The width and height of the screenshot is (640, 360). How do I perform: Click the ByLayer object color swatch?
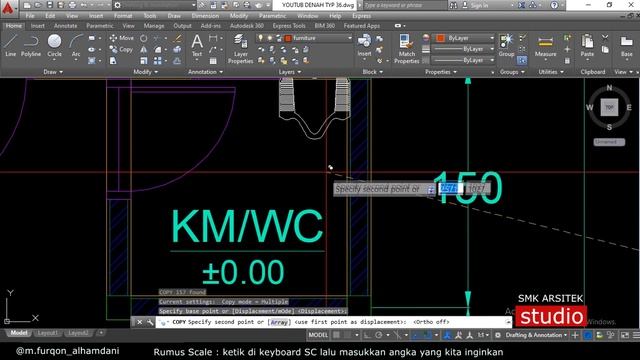coord(440,38)
